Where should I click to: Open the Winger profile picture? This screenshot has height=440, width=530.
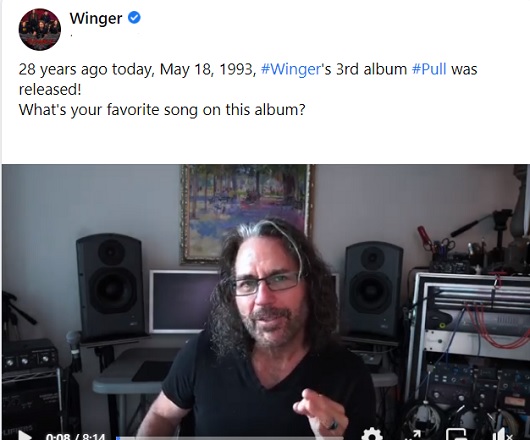pyautogui.click(x=40, y=29)
